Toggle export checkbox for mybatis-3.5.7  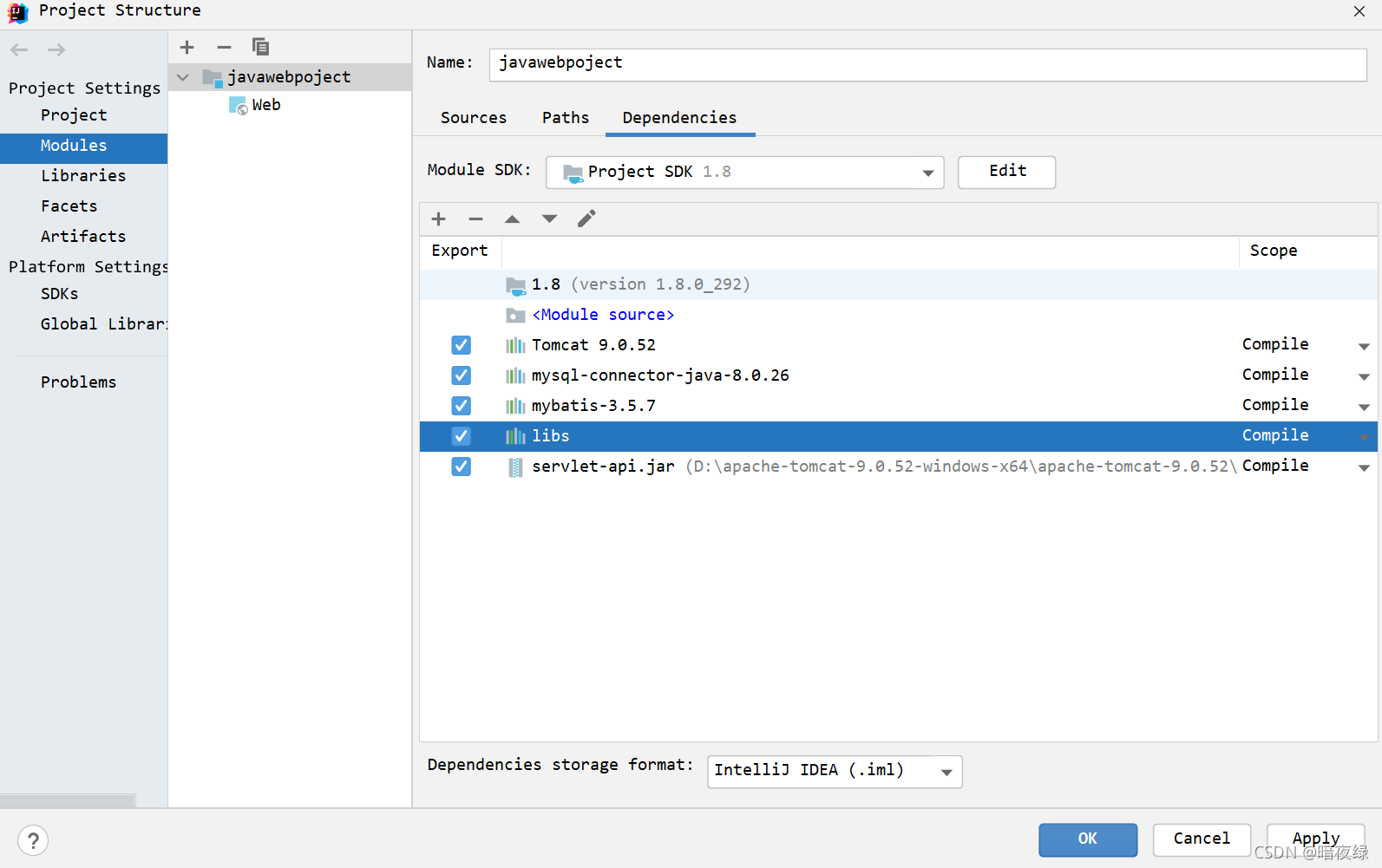[462, 406]
